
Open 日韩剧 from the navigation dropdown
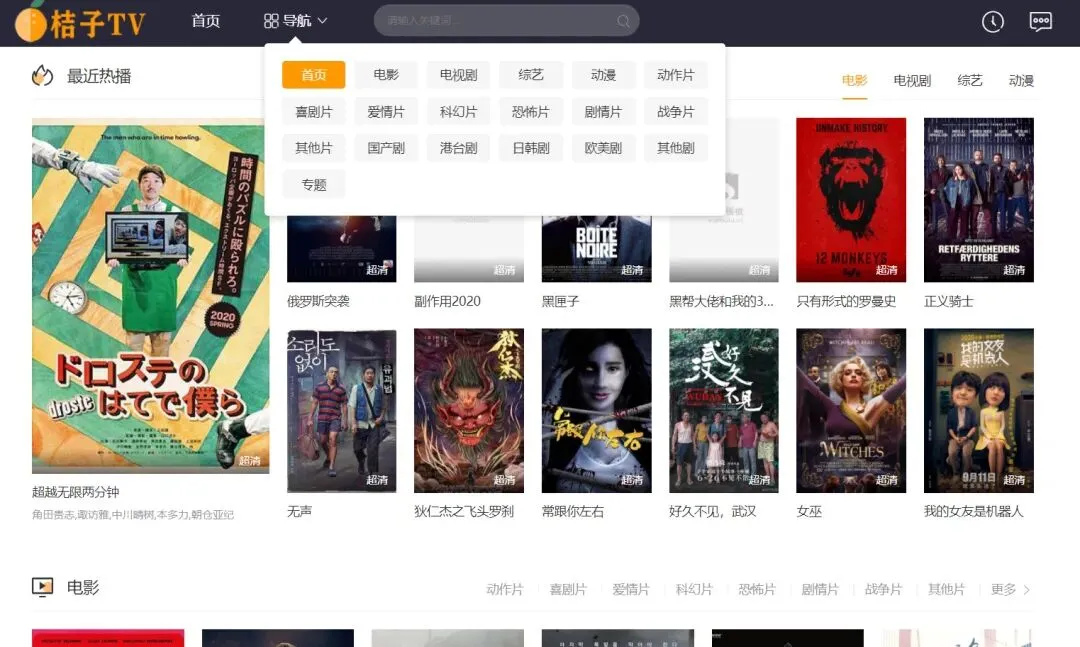click(x=530, y=148)
